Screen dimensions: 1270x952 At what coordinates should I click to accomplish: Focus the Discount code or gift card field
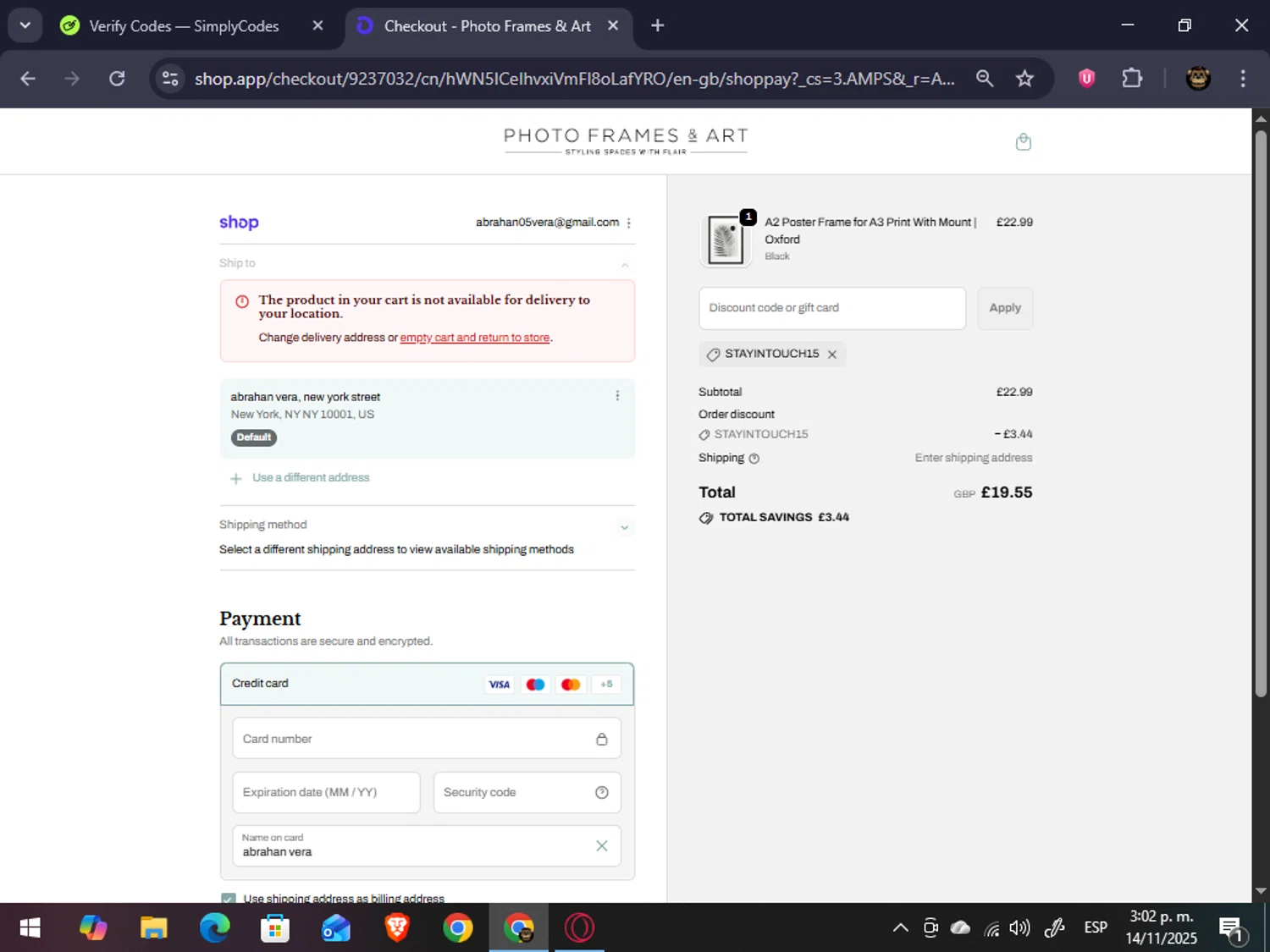[831, 308]
